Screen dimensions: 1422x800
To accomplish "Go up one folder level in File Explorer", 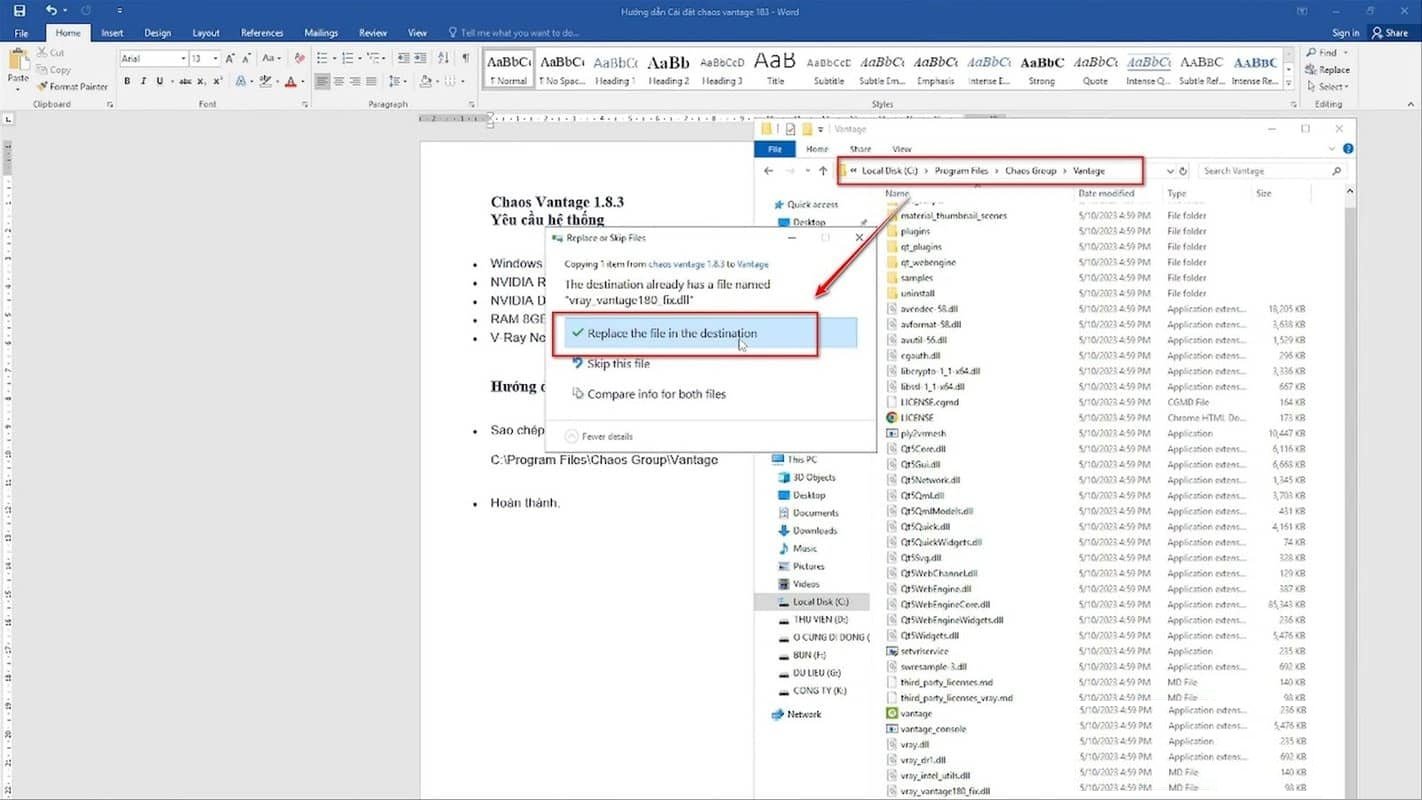I will click(x=823, y=171).
